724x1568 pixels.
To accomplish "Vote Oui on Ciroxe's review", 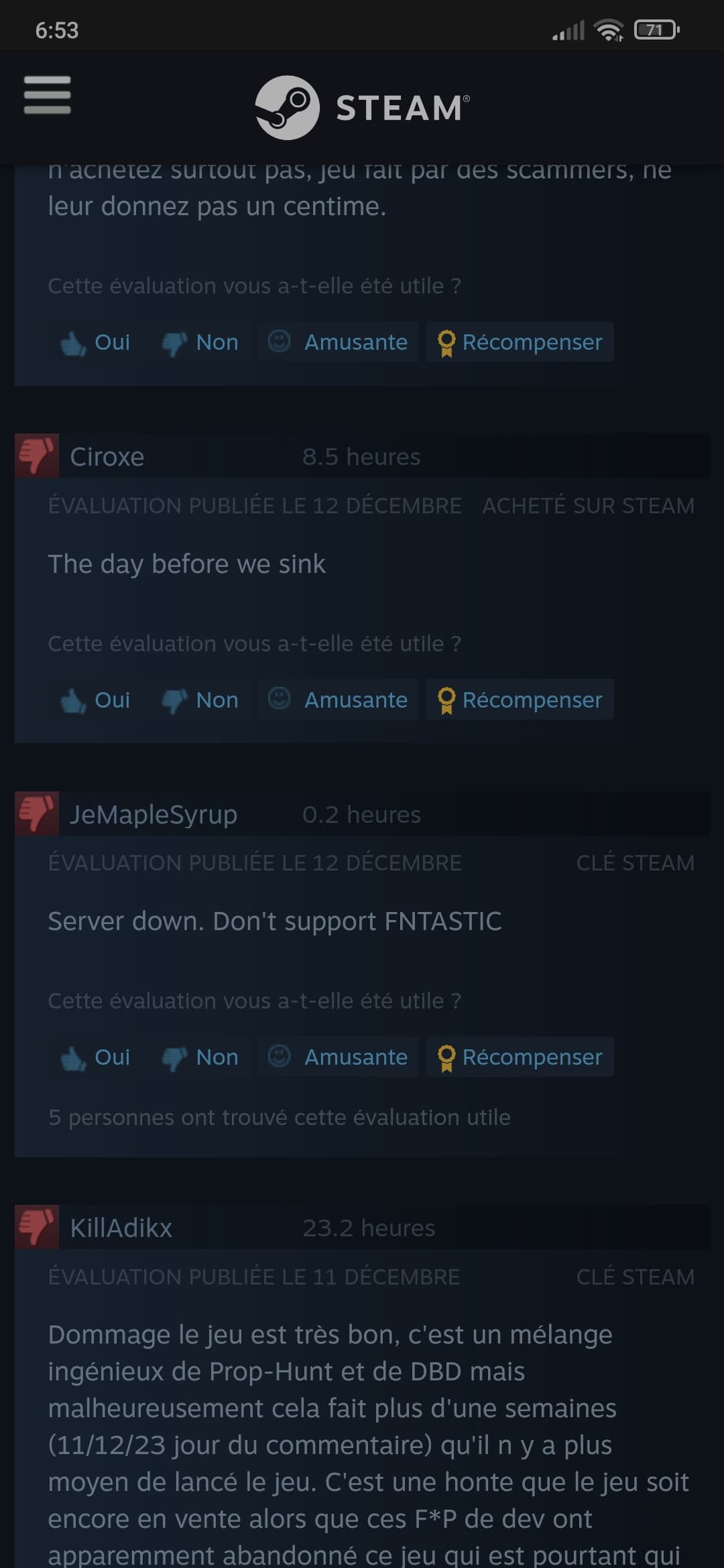I will coord(95,700).
